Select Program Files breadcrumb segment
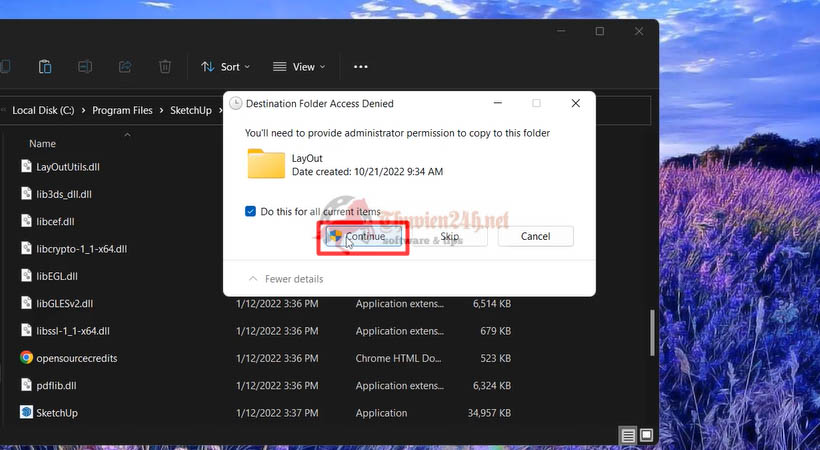This screenshot has height=450, width=820. [122, 110]
